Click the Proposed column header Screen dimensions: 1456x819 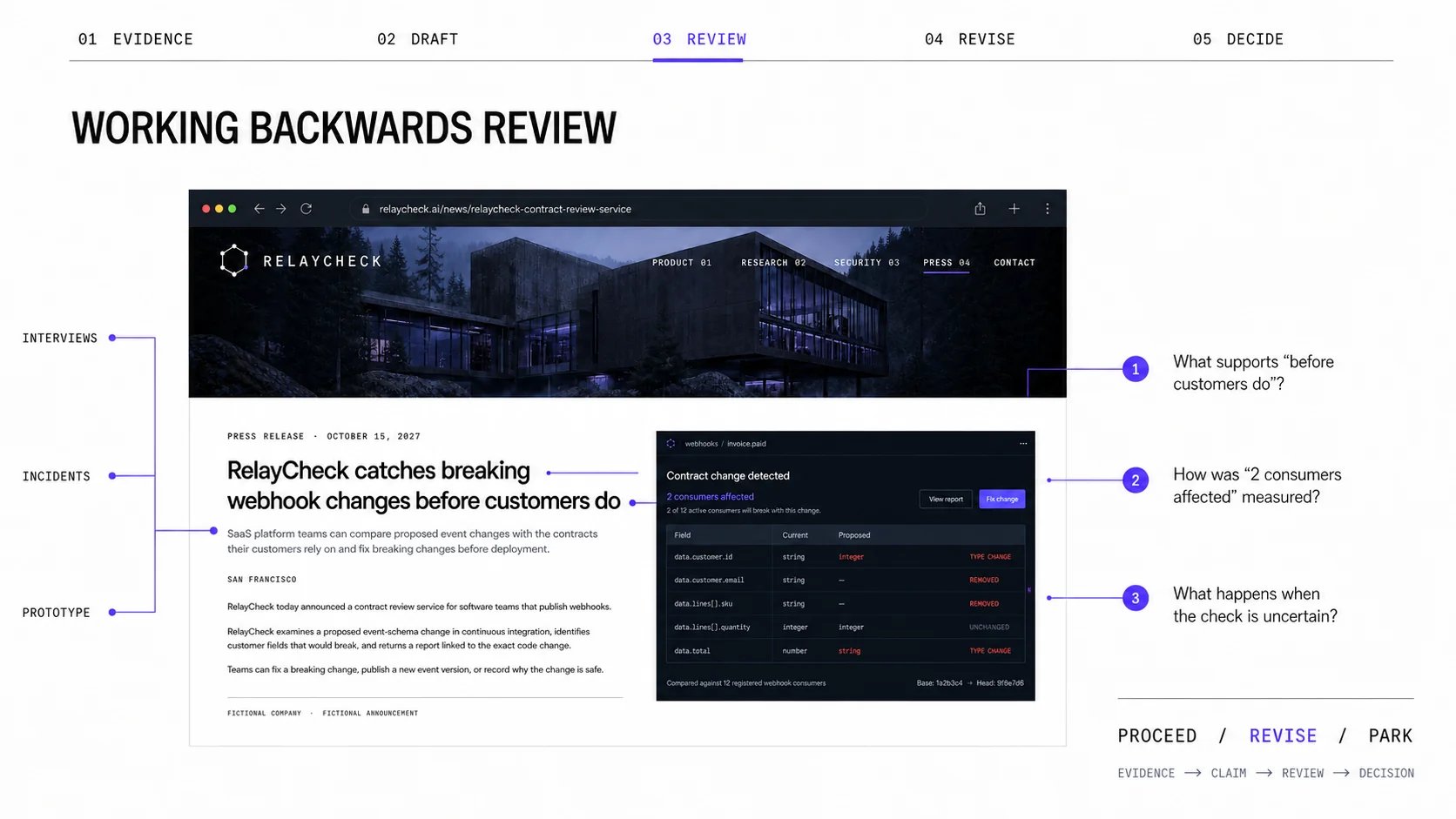point(854,535)
